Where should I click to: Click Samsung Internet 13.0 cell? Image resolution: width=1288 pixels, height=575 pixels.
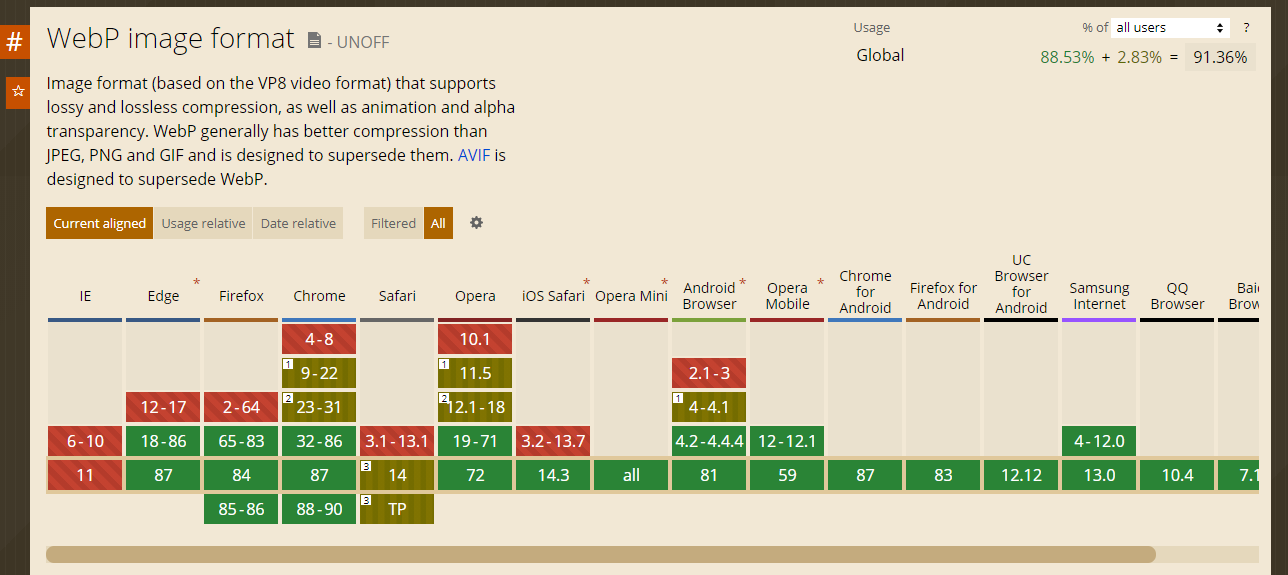tap(1099, 475)
